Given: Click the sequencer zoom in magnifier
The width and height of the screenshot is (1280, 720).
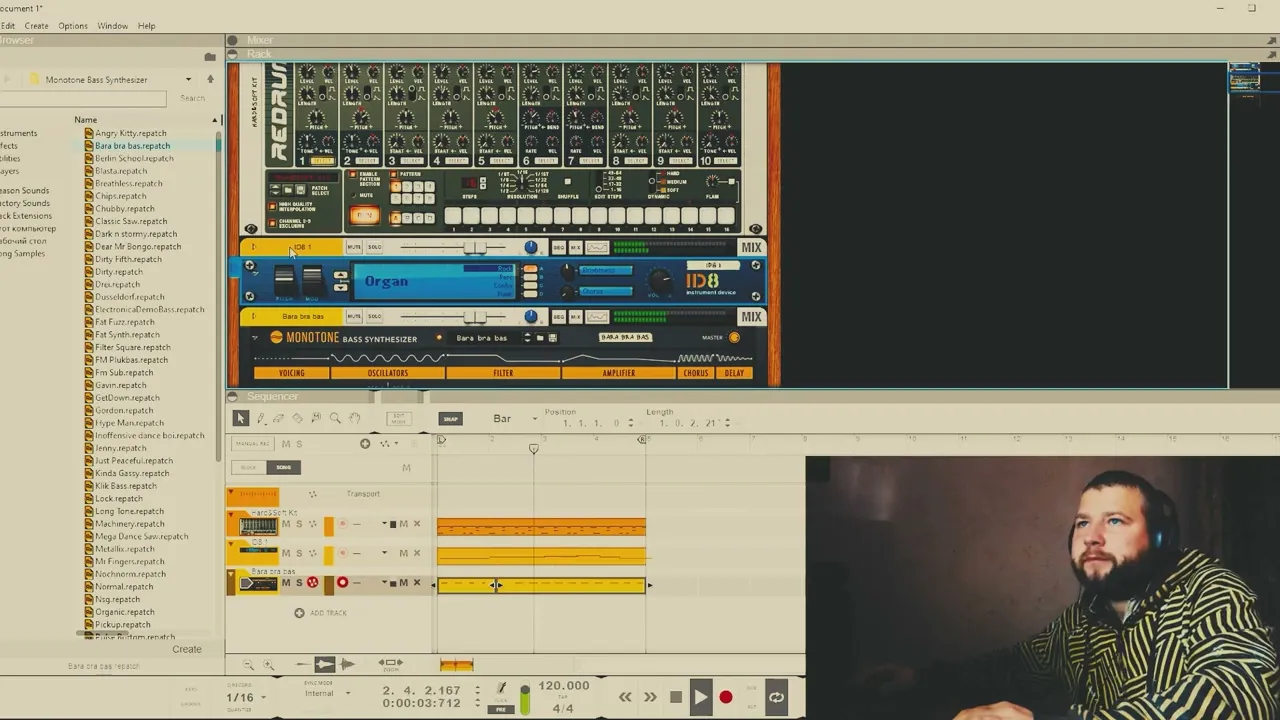Looking at the screenshot, I should 268,665.
